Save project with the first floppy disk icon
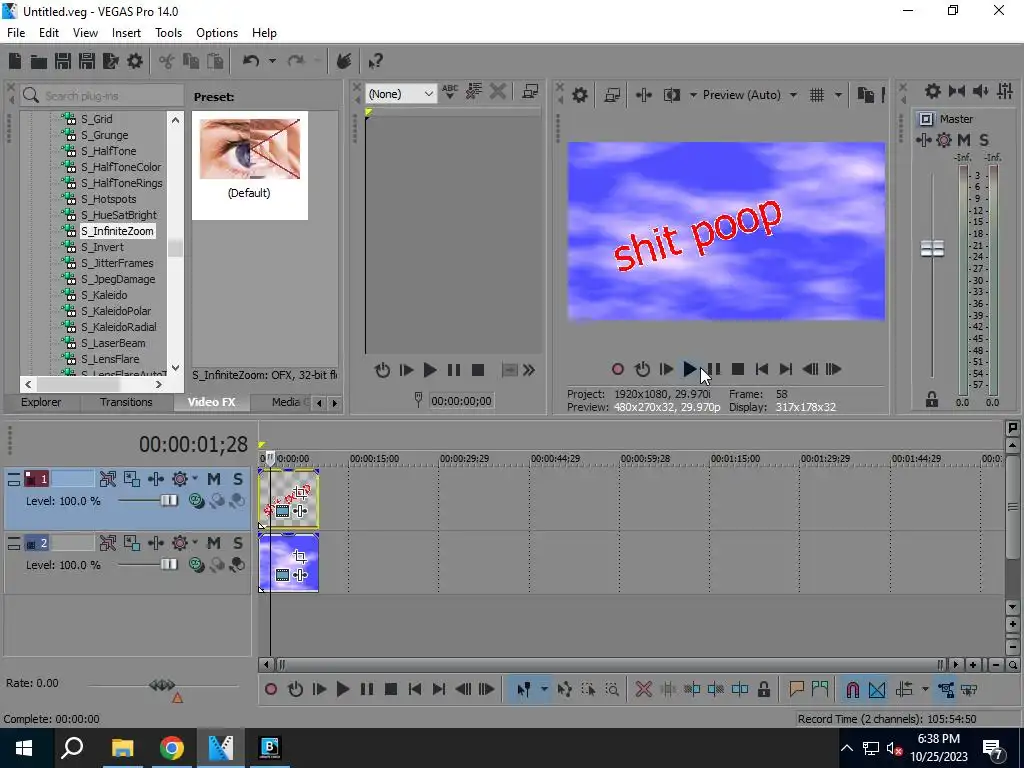The image size is (1024, 768). coord(63,61)
